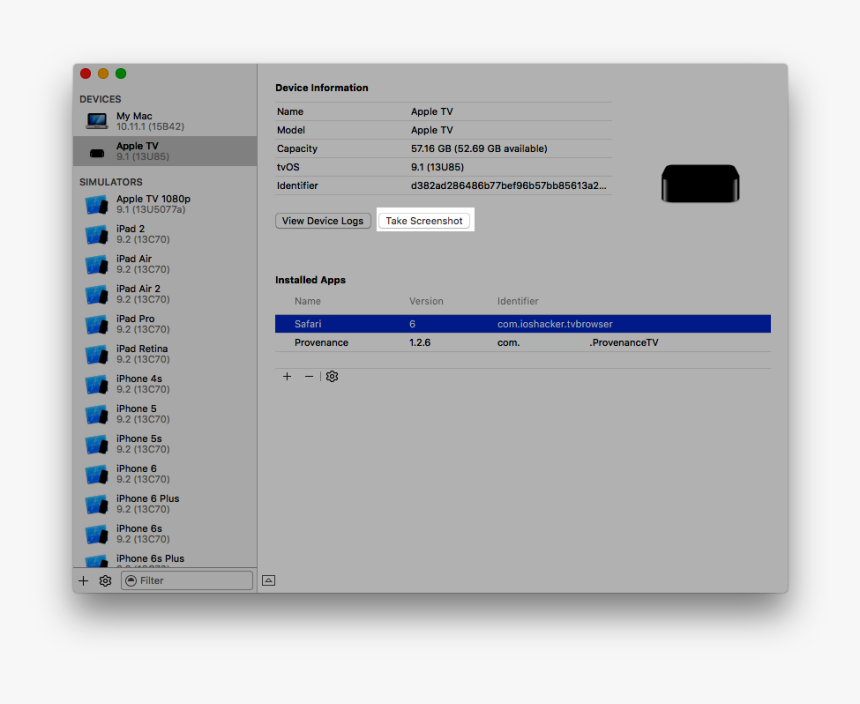Click the plus icon to install an app
Image resolution: width=860 pixels, height=704 pixels.
287,376
